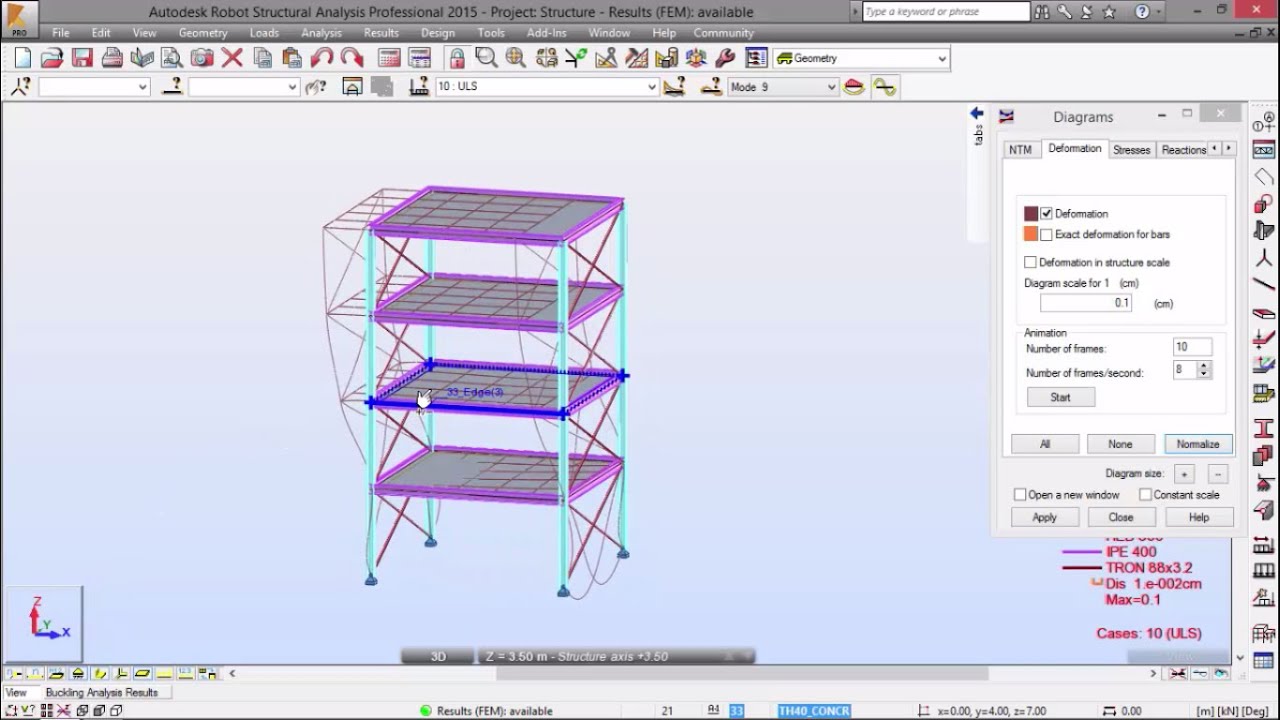Enable Exact deformation for bars
1280x720 pixels.
tap(1046, 234)
